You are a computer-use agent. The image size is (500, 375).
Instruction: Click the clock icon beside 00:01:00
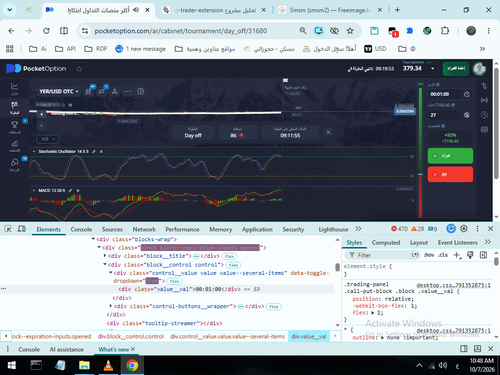[x=467, y=94]
